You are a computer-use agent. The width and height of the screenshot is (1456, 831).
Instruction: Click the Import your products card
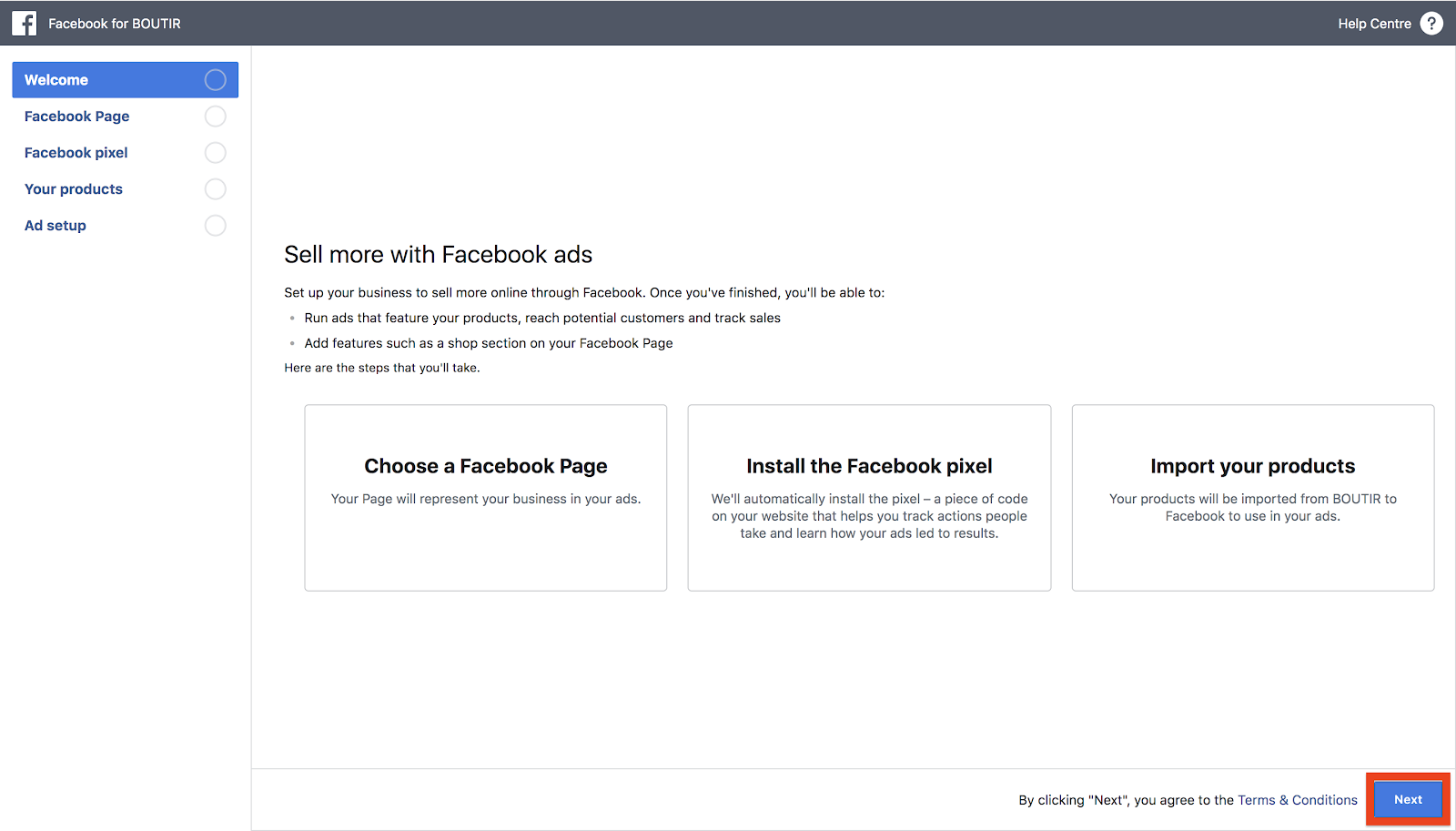click(1253, 498)
